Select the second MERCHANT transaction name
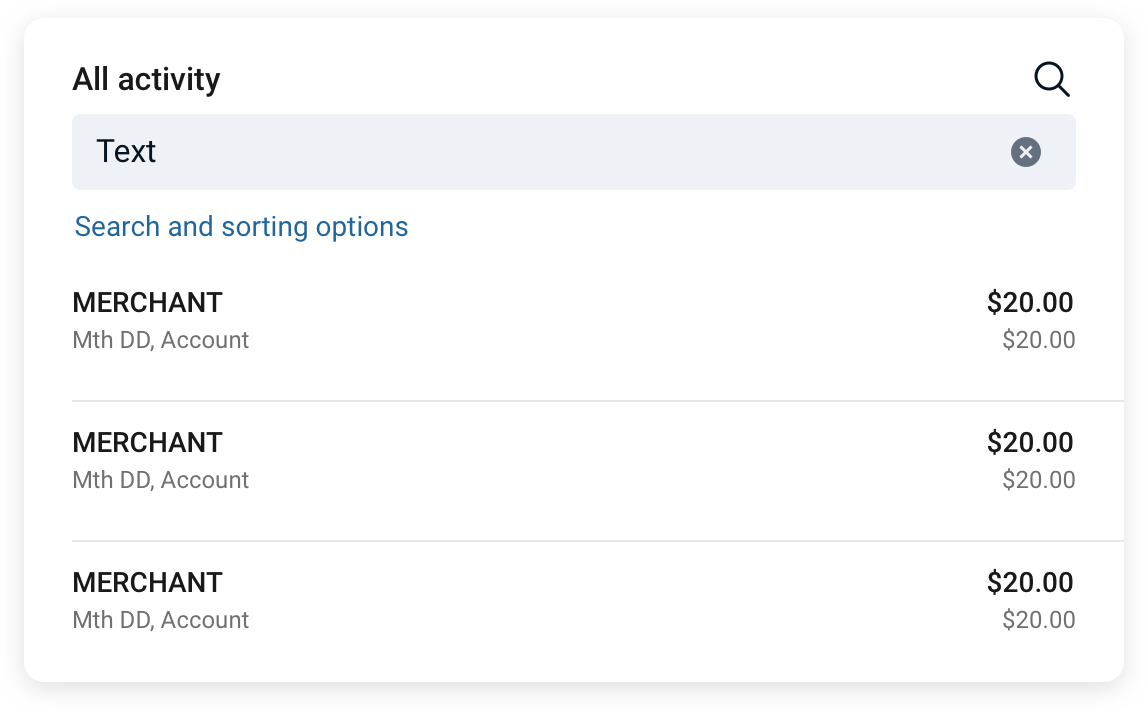The width and height of the screenshot is (1148, 712). point(148,442)
